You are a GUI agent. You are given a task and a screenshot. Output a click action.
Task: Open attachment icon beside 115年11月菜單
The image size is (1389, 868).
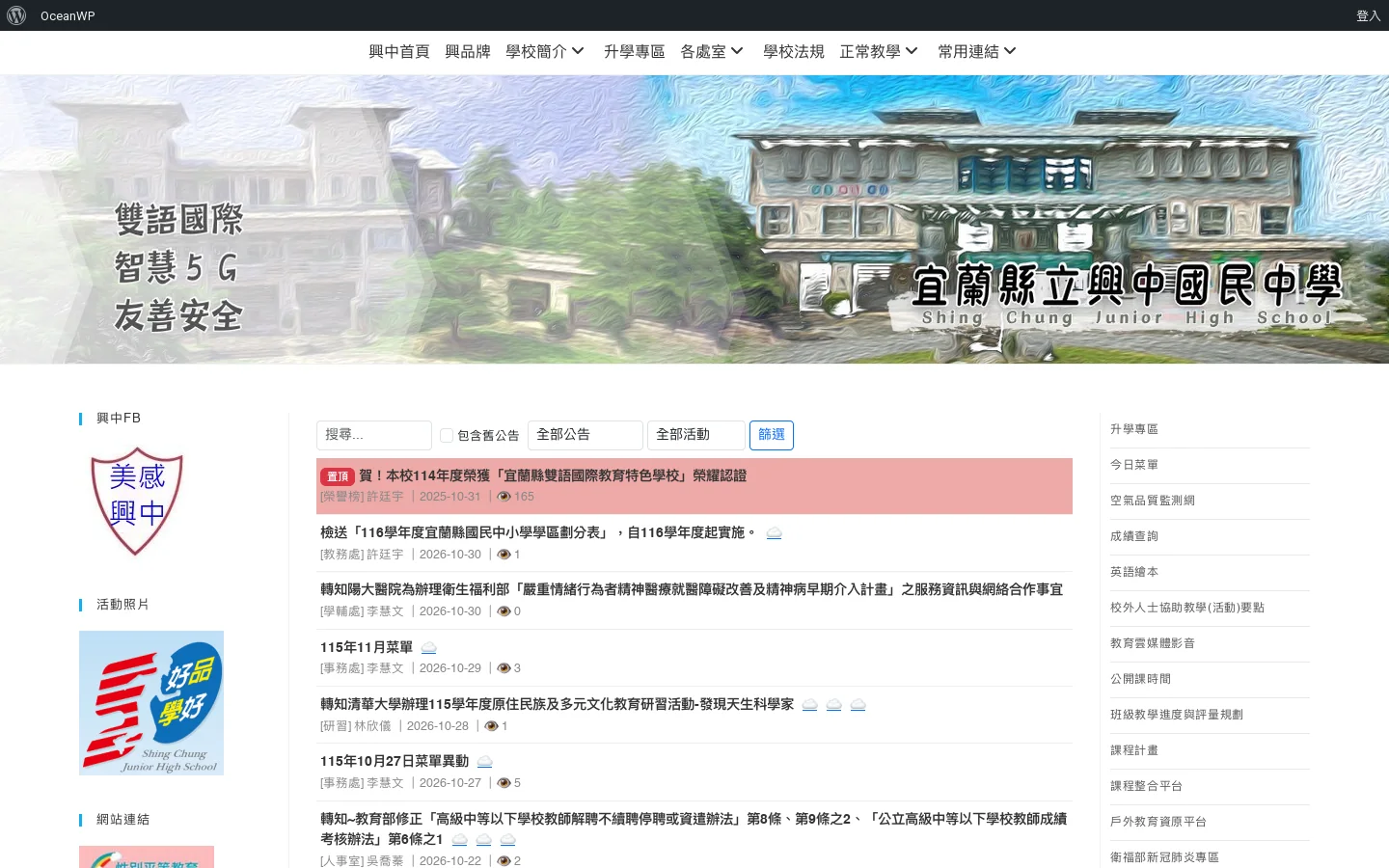[429, 648]
